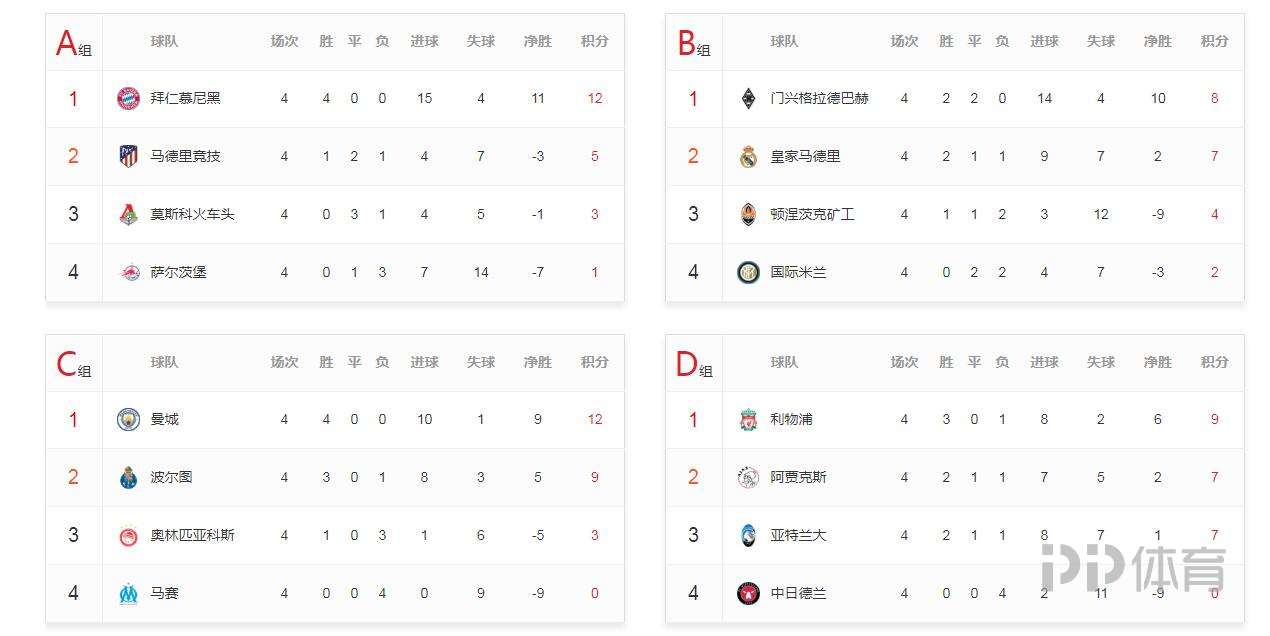The width and height of the screenshot is (1270, 636).
Task: Select the D组 group heading
Action: [x=694, y=364]
